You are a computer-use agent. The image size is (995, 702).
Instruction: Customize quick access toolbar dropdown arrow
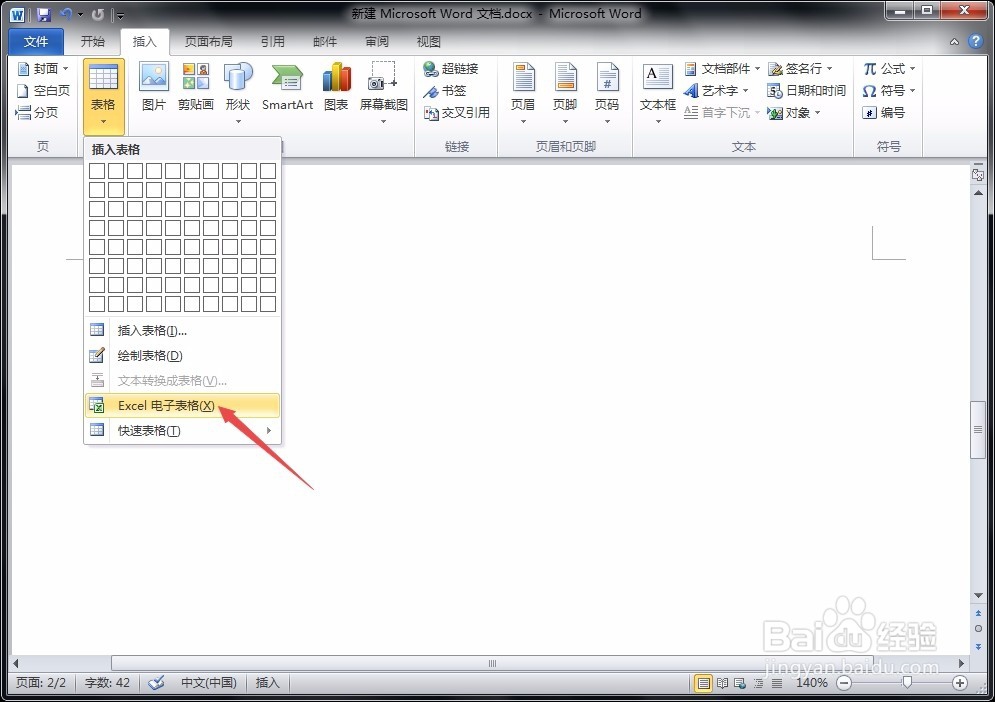120,15
